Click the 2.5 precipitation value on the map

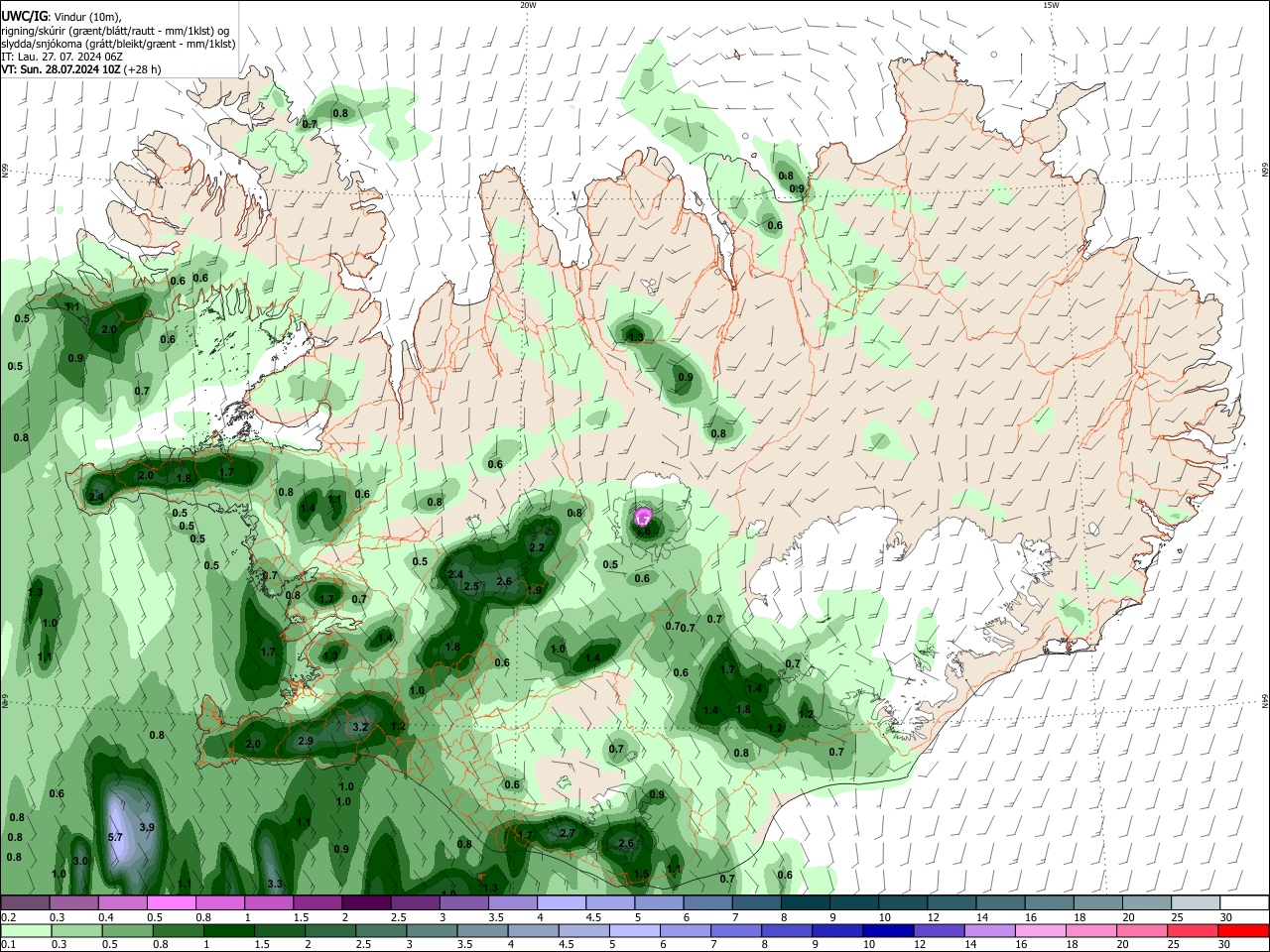click(472, 586)
